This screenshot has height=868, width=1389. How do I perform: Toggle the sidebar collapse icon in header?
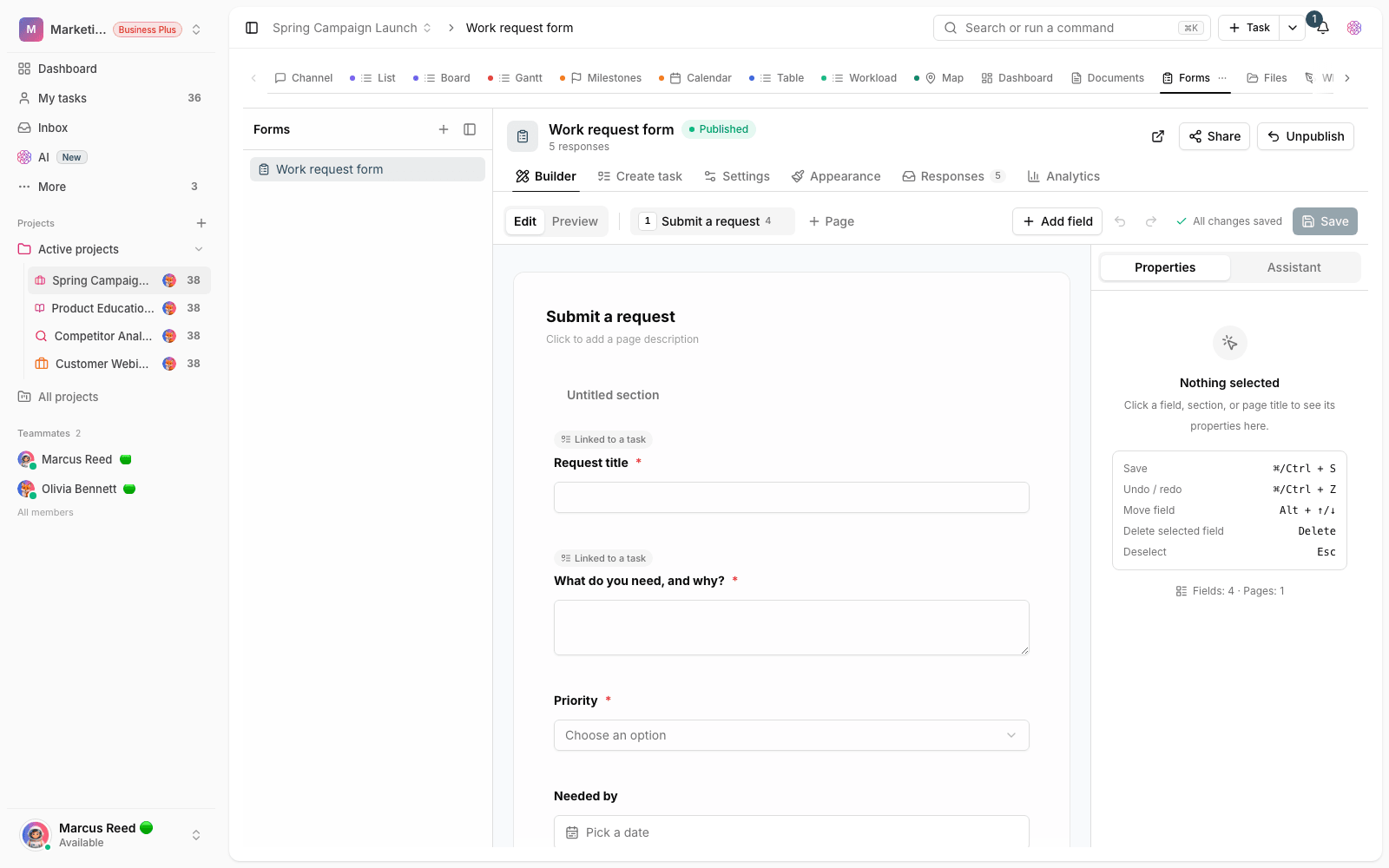(252, 28)
